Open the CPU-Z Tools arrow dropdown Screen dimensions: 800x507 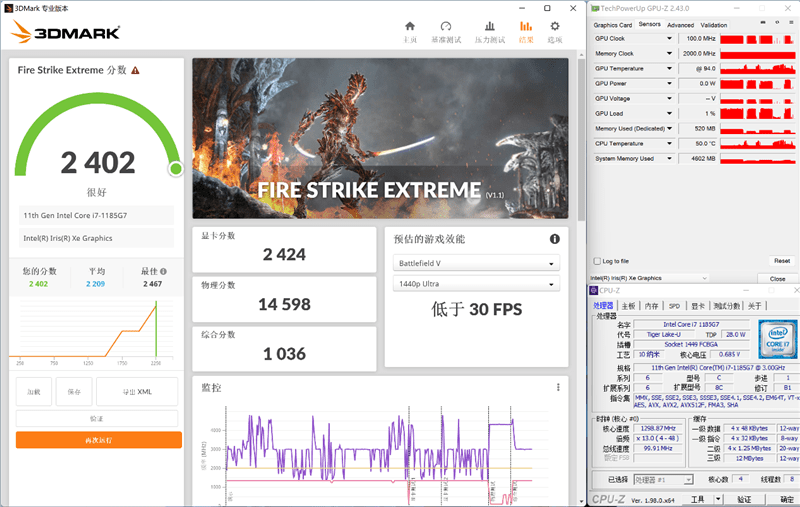coord(718,499)
